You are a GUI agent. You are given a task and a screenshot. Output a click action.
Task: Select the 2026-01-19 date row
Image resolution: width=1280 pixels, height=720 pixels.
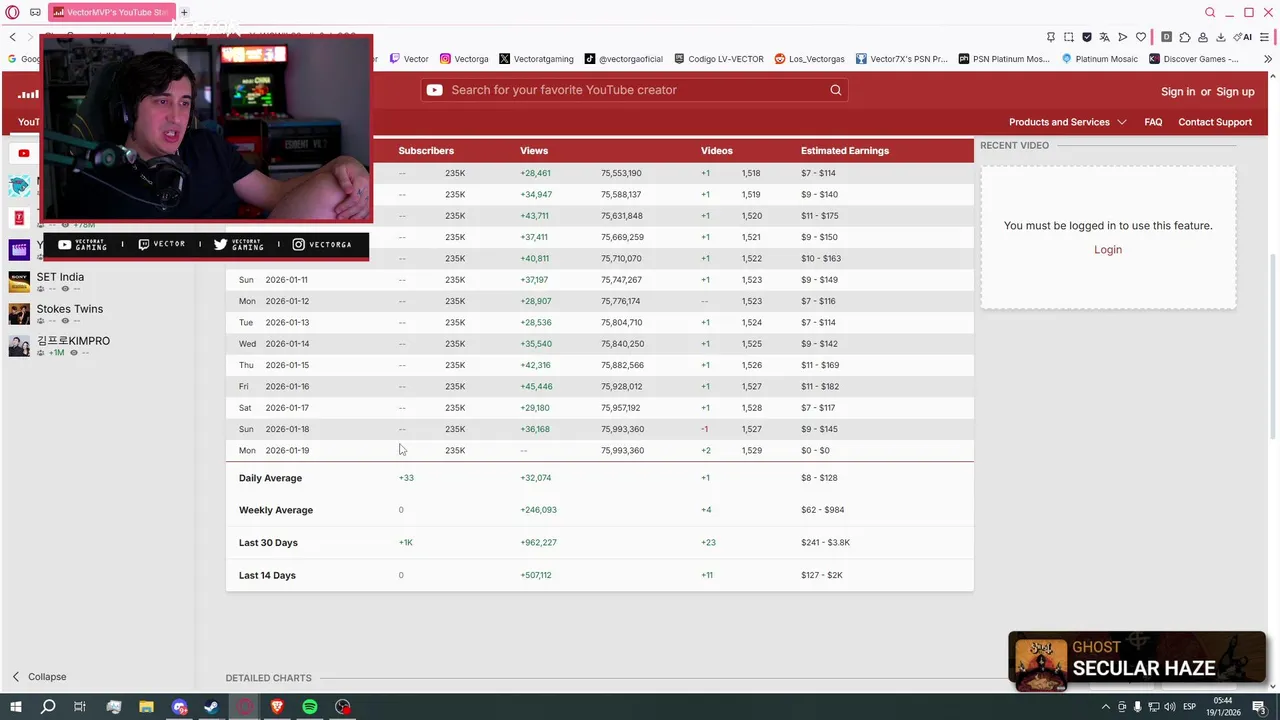(x=599, y=450)
